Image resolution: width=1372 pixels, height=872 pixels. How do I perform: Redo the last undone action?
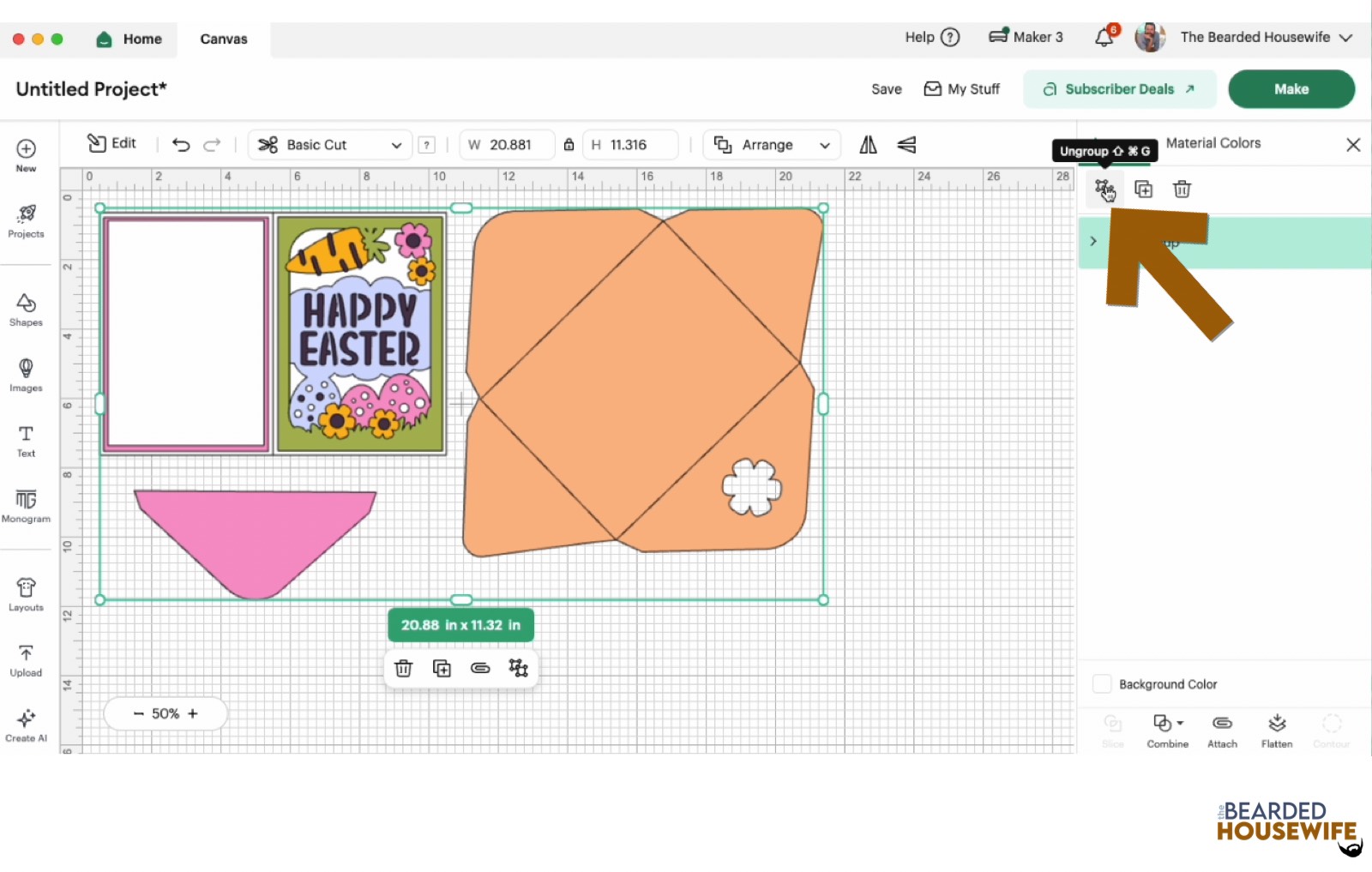[x=212, y=145]
